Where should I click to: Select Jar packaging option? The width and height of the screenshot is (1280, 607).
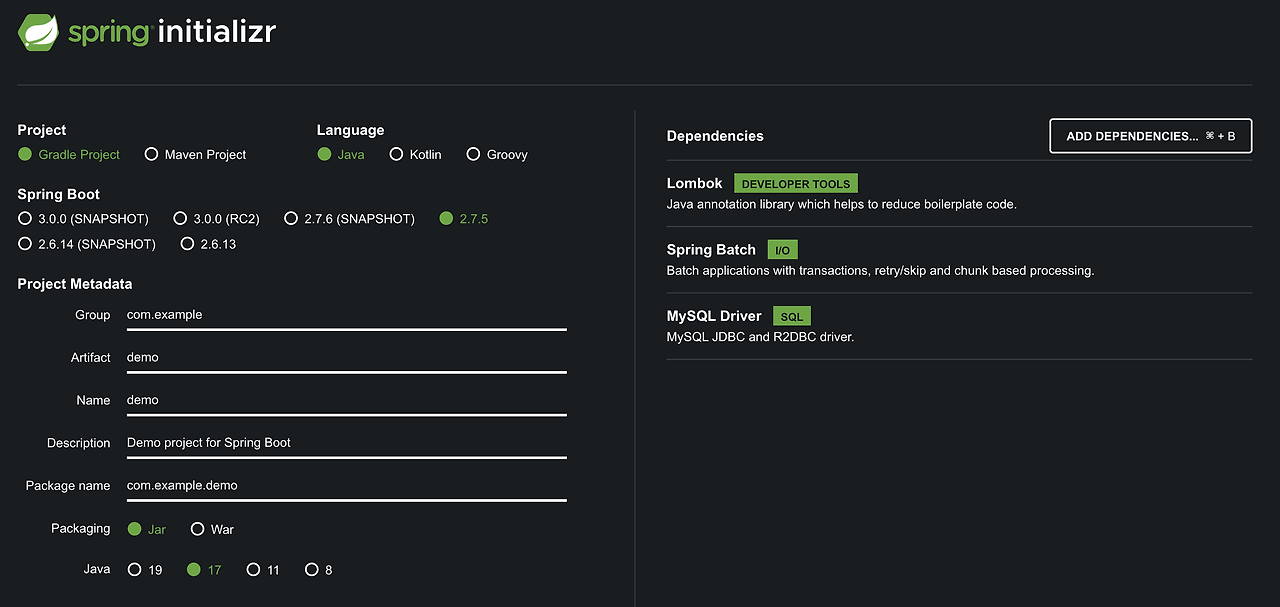[x=147, y=529]
